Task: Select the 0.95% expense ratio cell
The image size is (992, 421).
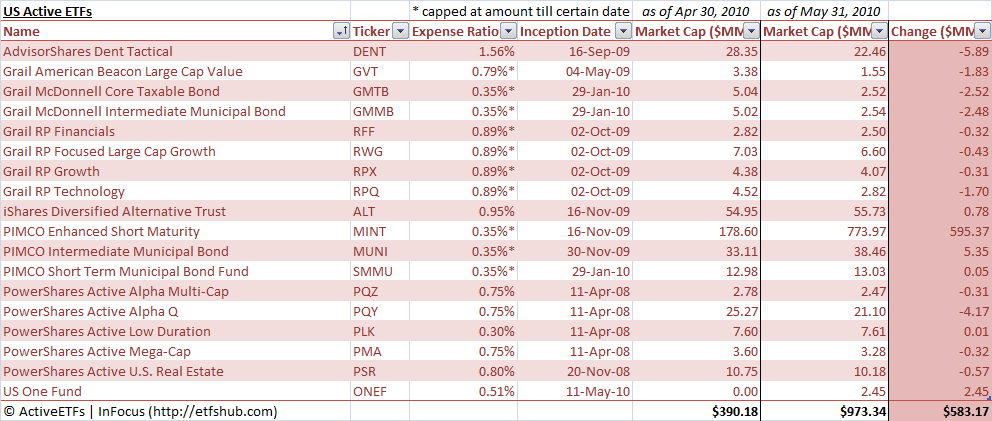Action: [464, 211]
